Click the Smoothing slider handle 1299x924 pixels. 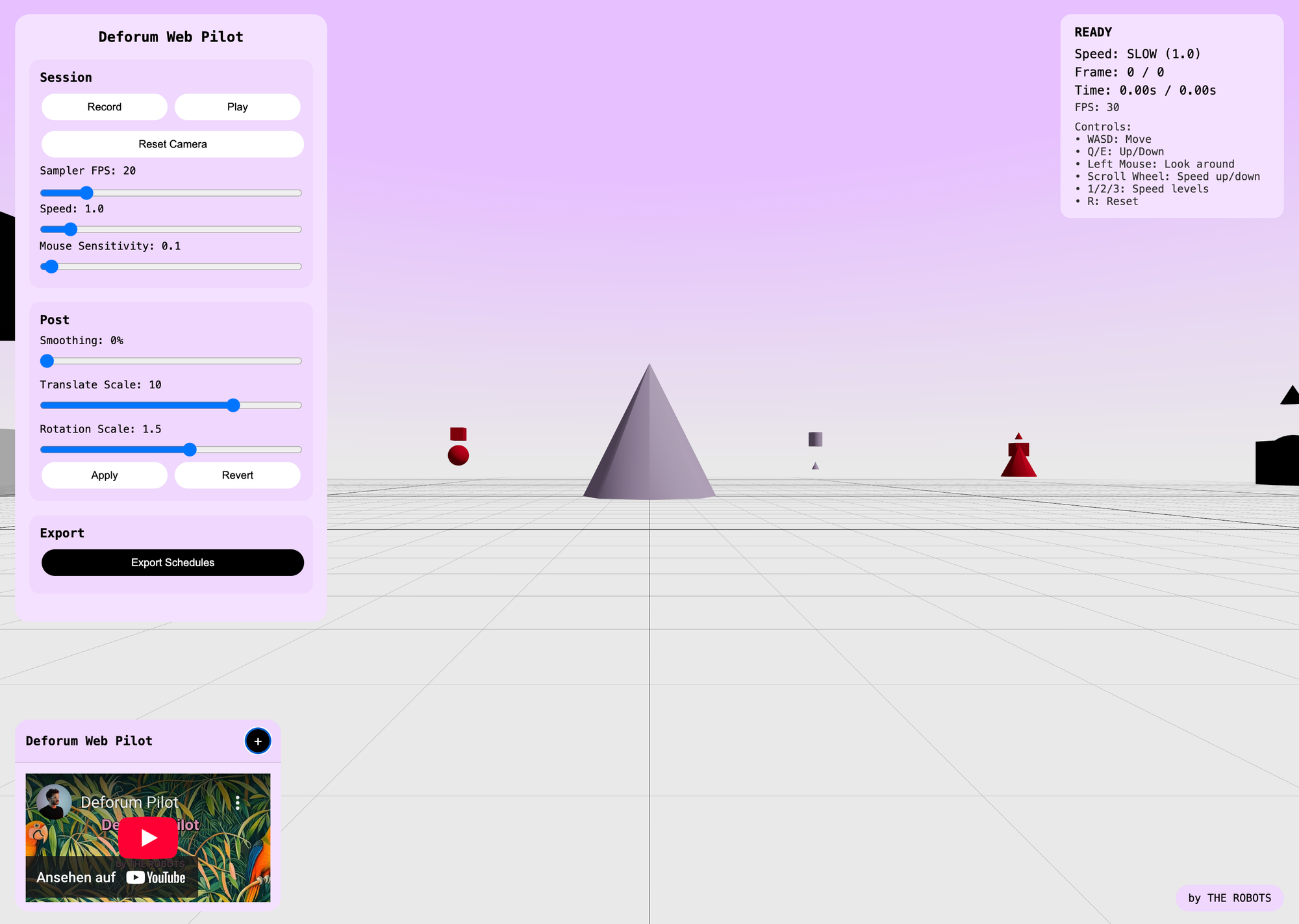(x=47, y=361)
